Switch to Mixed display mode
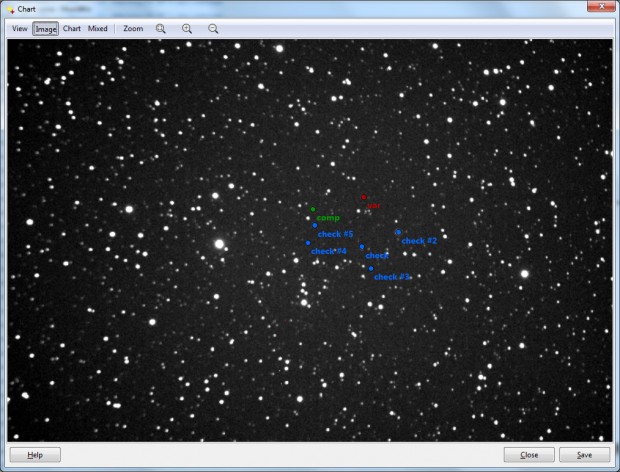Screen dimensions: 620x472 [x=98, y=29]
